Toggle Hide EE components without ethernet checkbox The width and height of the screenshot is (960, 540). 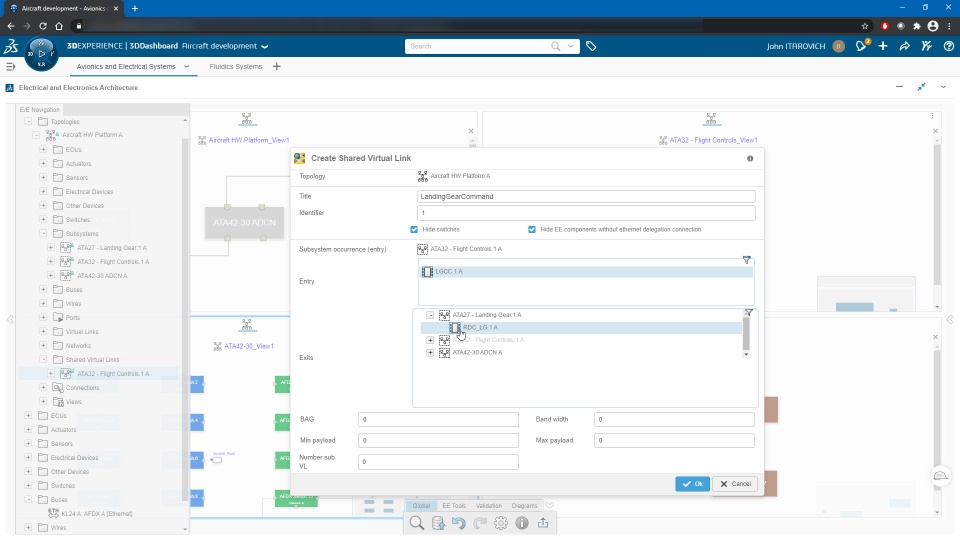click(531, 230)
